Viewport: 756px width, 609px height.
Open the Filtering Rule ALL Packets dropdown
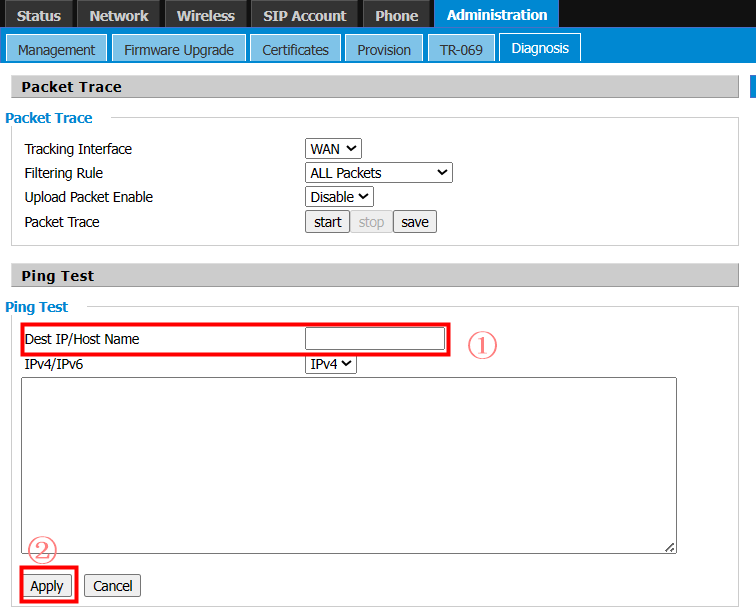tap(378, 173)
